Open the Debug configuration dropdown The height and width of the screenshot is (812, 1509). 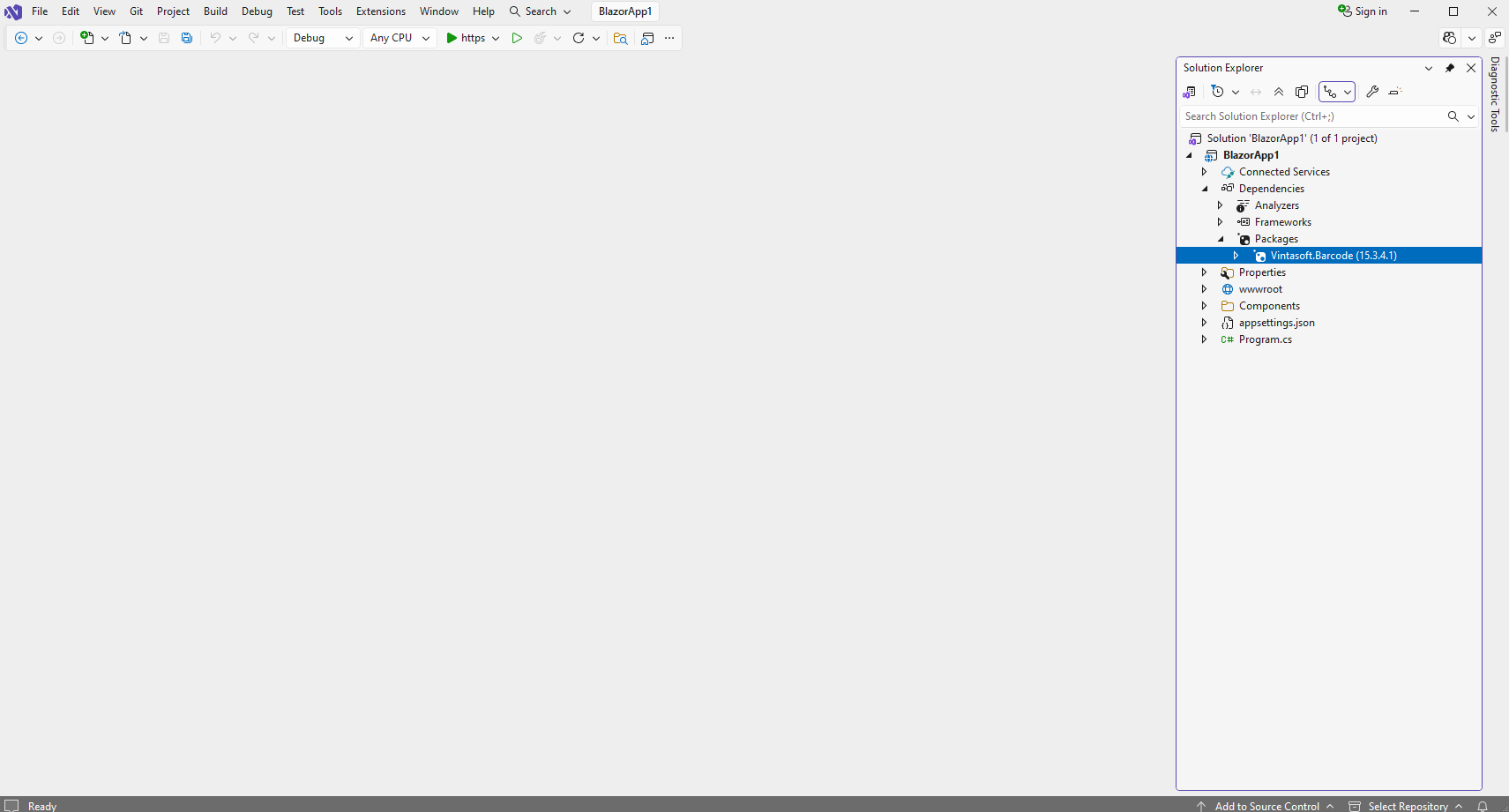click(x=323, y=38)
